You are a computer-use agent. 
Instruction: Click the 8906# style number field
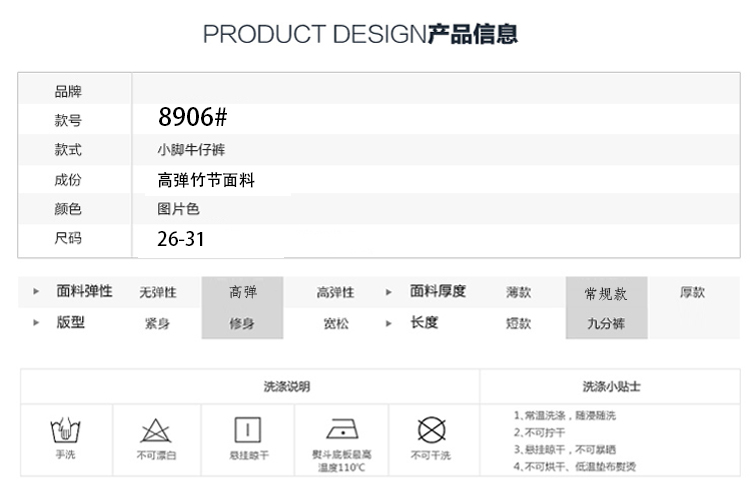pyautogui.click(x=193, y=118)
